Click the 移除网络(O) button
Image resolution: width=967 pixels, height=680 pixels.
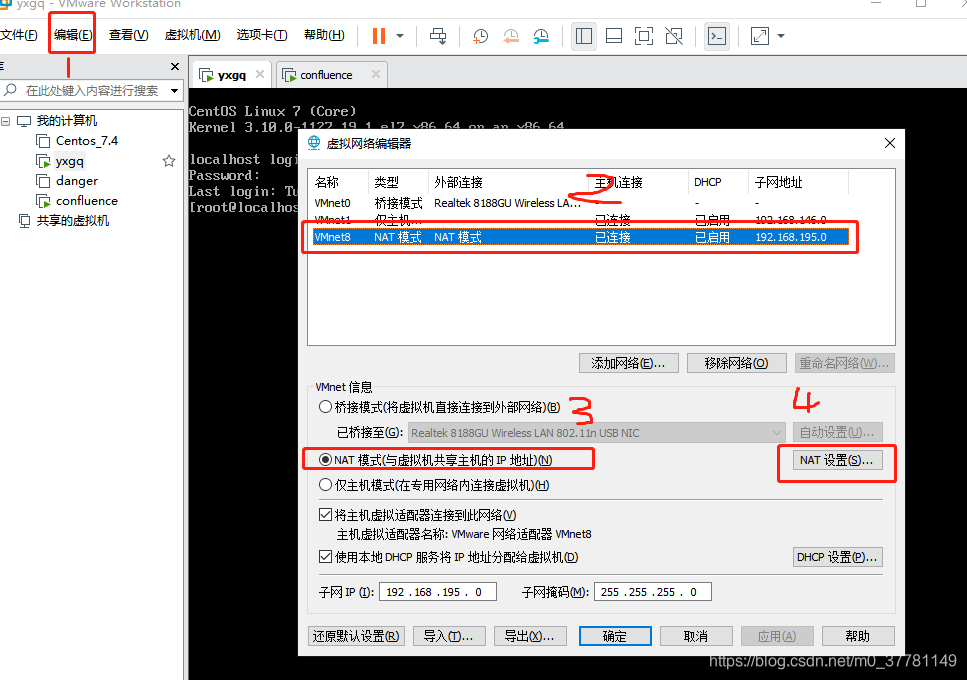(x=736, y=363)
